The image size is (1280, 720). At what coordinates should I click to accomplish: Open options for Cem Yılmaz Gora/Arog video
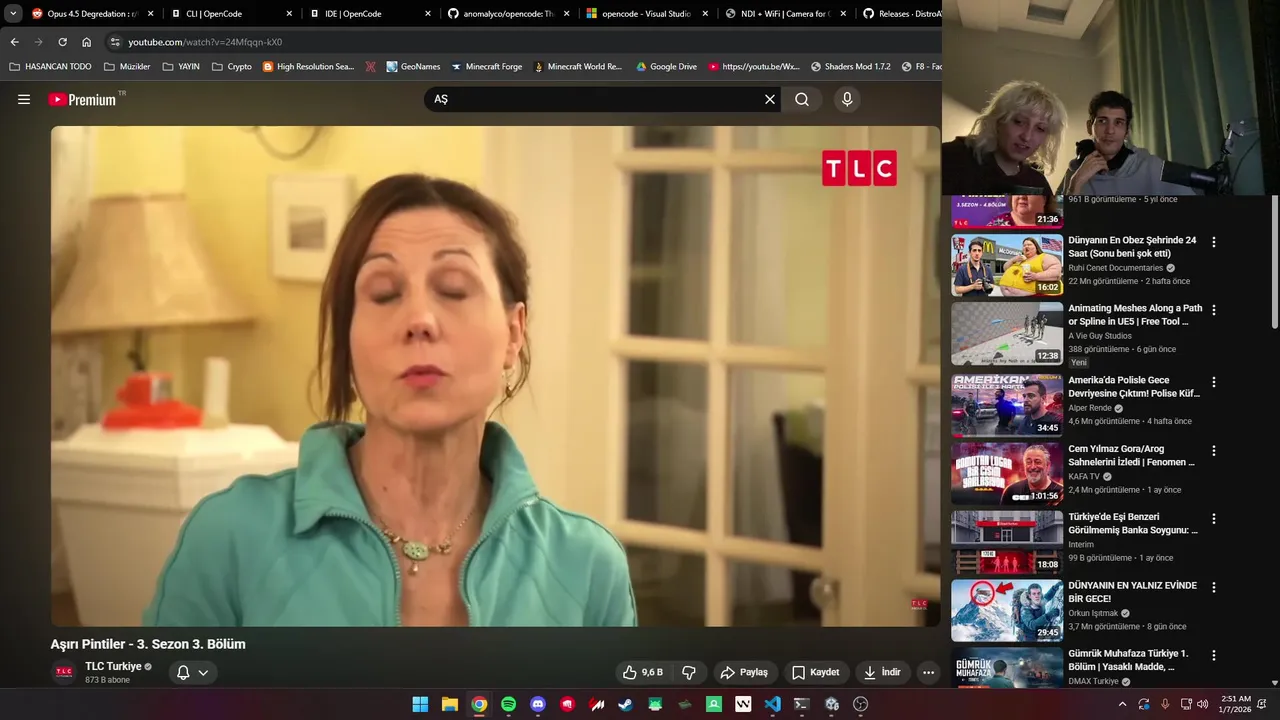pyautogui.click(x=1214, y=450)
